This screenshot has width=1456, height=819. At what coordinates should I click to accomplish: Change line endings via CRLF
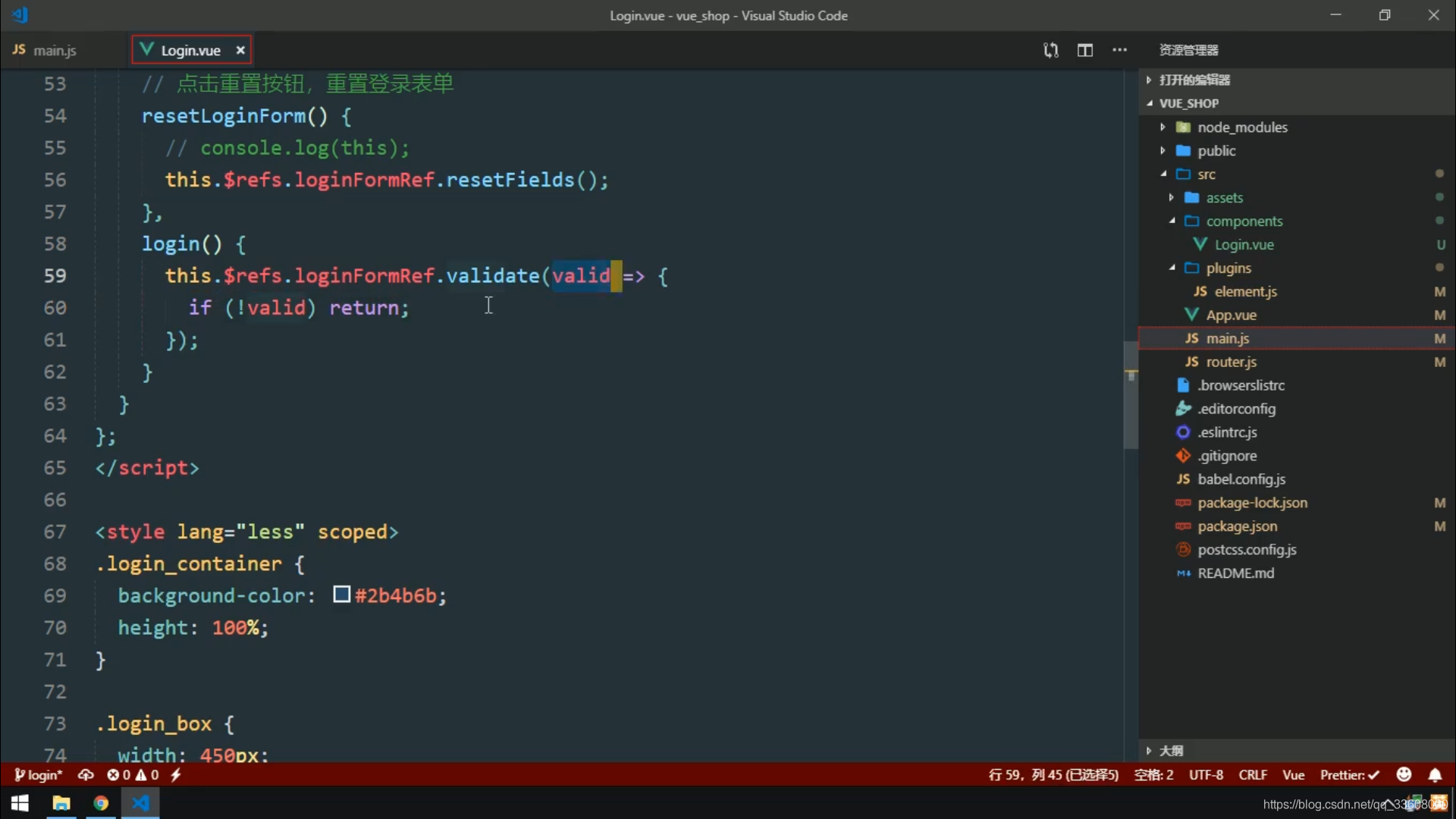(1253, 775)
